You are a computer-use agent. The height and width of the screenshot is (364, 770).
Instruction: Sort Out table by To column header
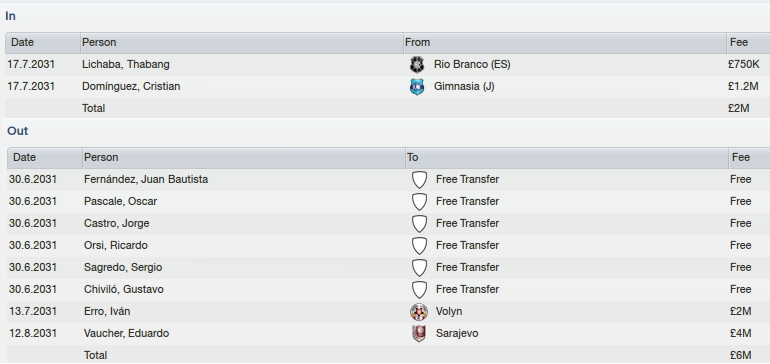(x=567, y=158)
